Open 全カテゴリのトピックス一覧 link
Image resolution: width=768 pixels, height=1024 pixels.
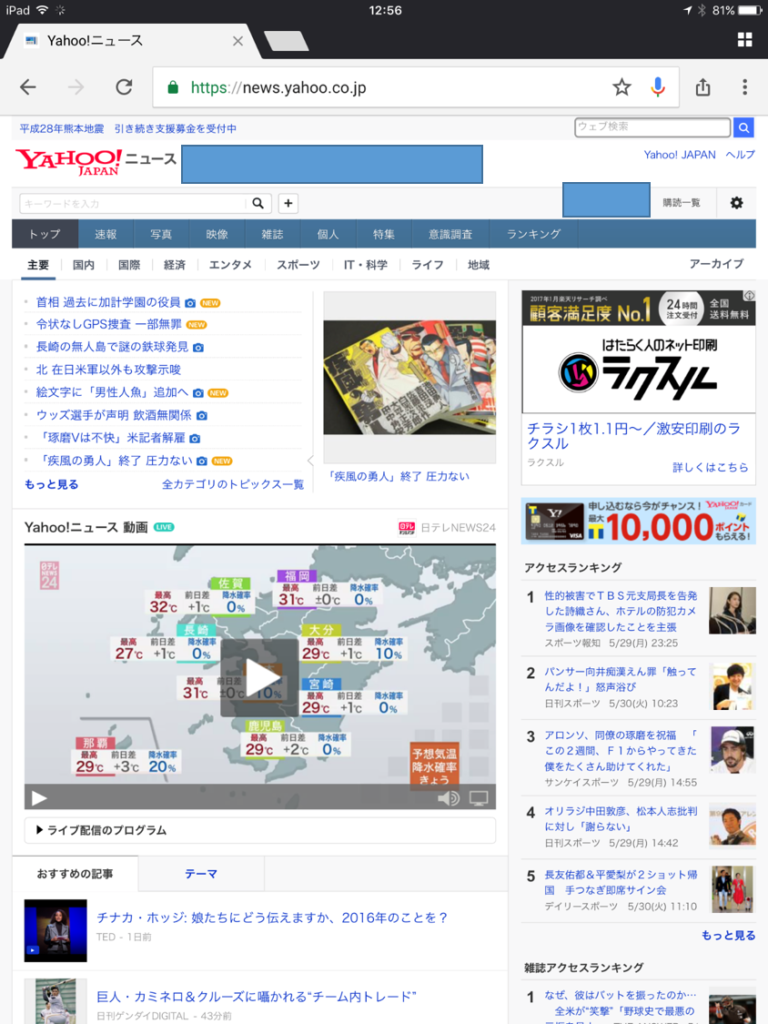[x=232, y=484]
